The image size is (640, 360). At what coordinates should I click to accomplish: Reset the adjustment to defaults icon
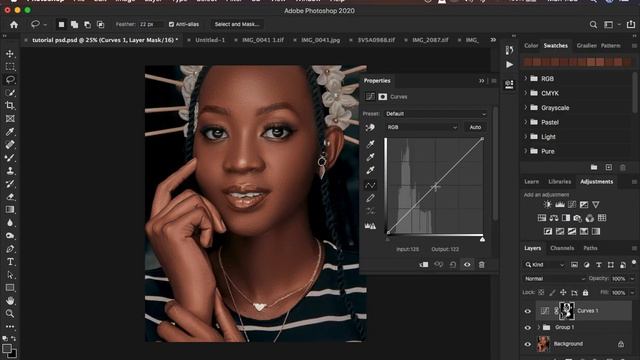coord(453,264)
